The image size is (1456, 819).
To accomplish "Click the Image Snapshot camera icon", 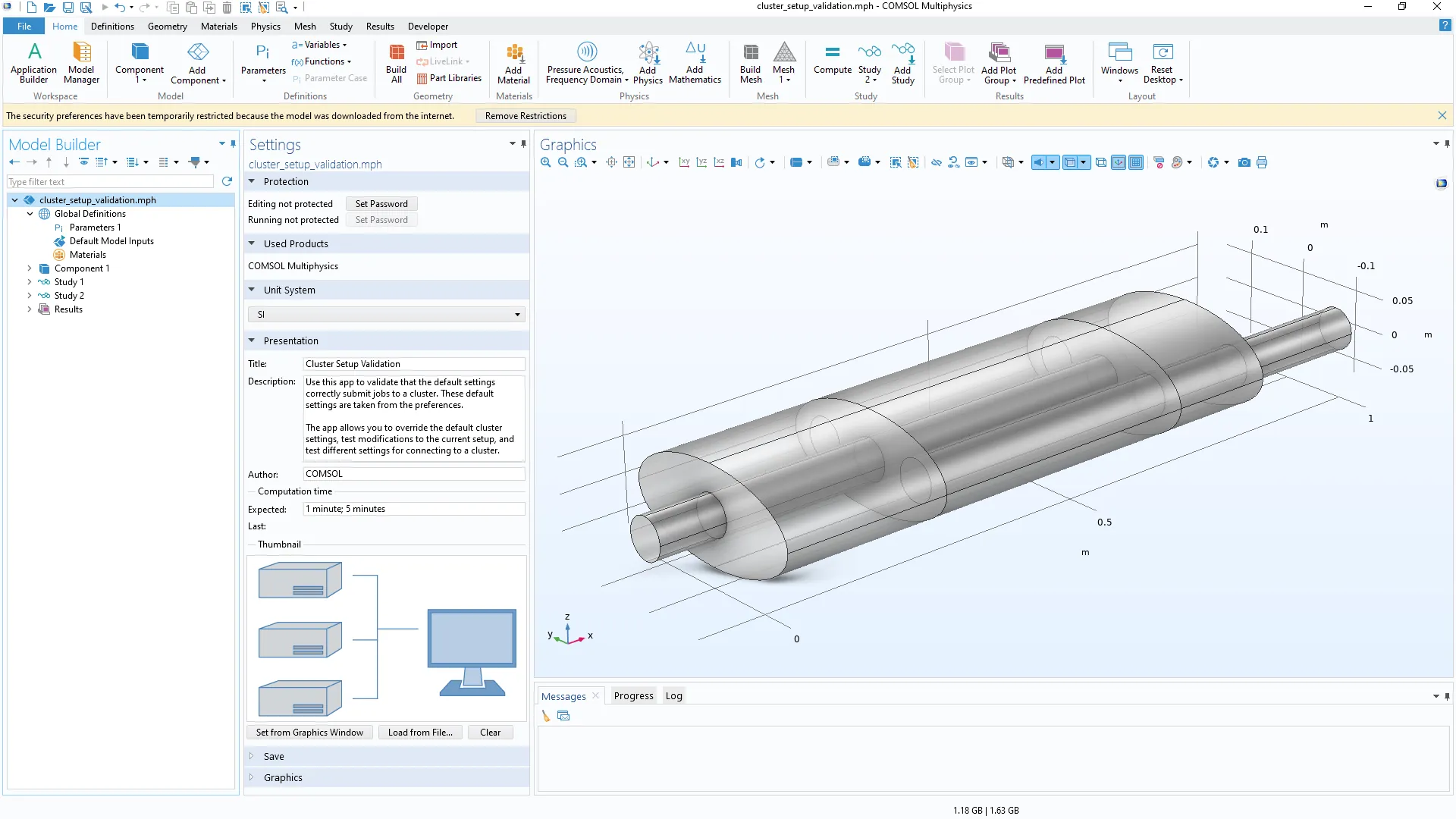I will (x=1244, y=162).
